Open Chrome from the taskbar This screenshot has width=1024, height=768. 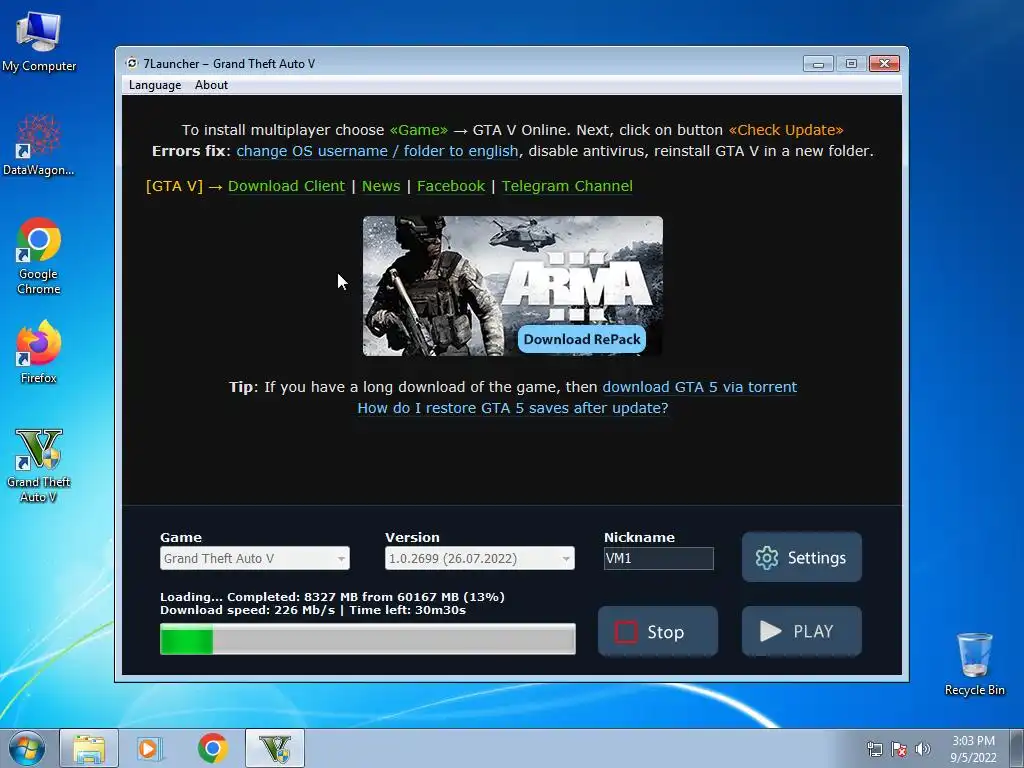(x=212, y=748)
